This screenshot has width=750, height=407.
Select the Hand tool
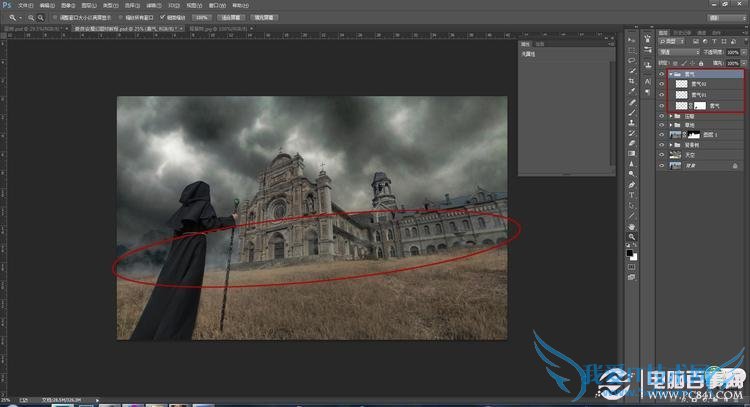point(632,226)
